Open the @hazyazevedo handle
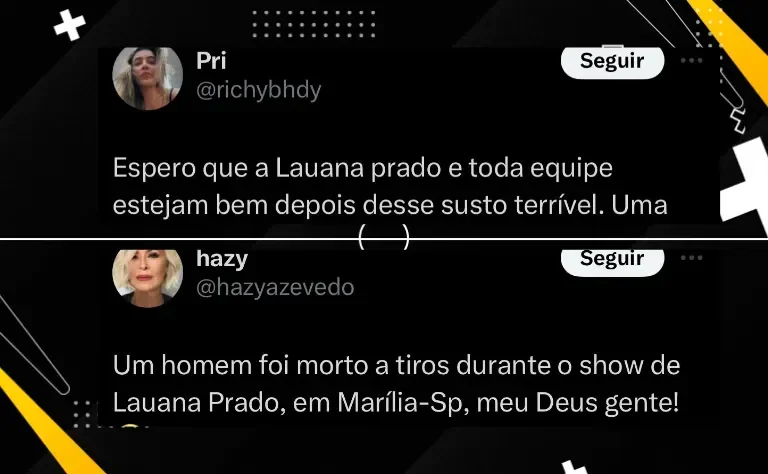The height and width of the screenshot is (474, 768). click(x=275, y=287)
